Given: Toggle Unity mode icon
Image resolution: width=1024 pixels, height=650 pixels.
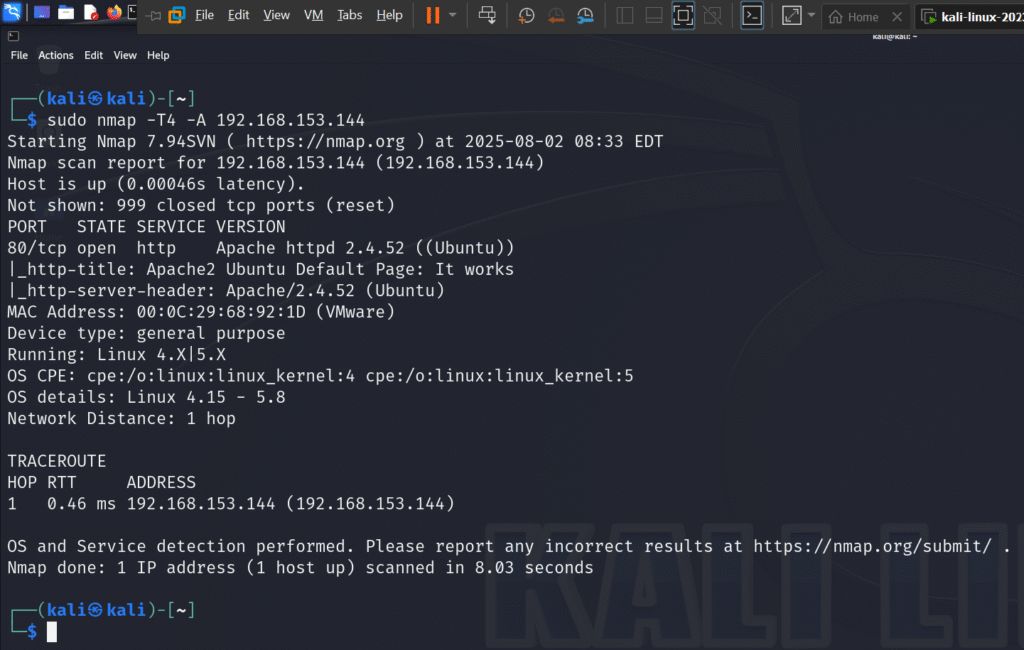Looking at the screenshot, I should [712, 16].
